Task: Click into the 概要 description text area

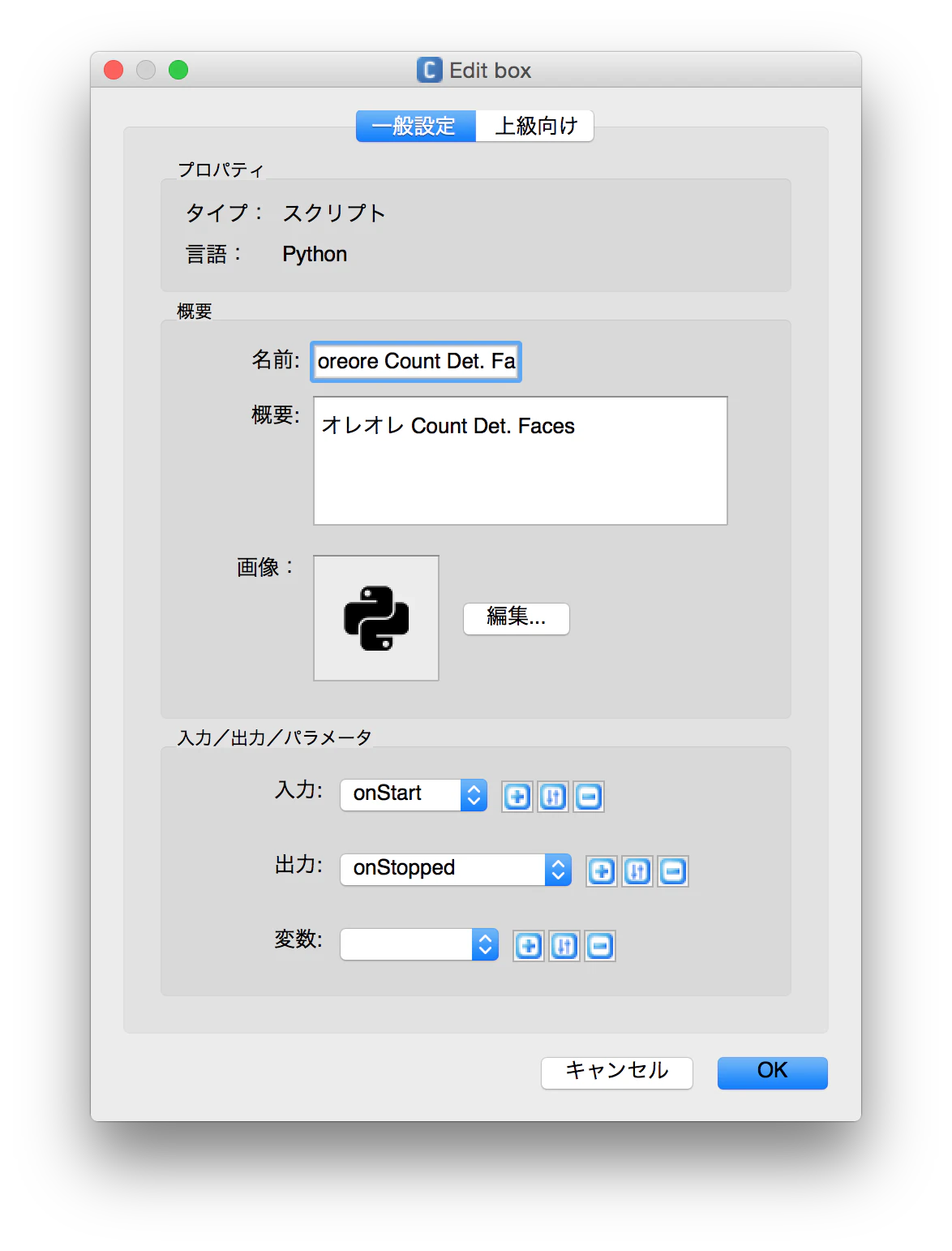Action: (521, 461)
